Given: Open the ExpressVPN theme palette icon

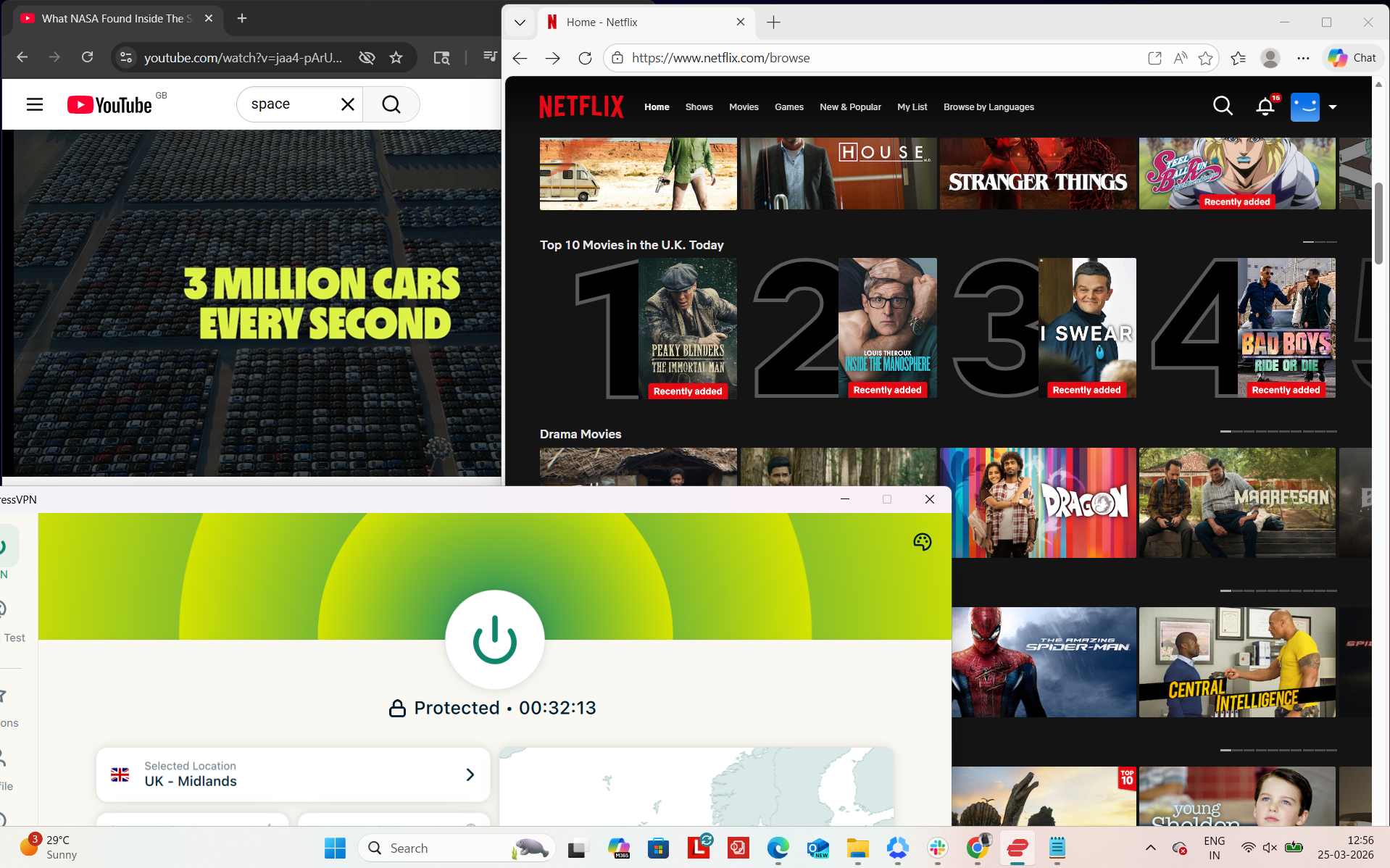Looking at the screenshot, I should click(922, 541).
